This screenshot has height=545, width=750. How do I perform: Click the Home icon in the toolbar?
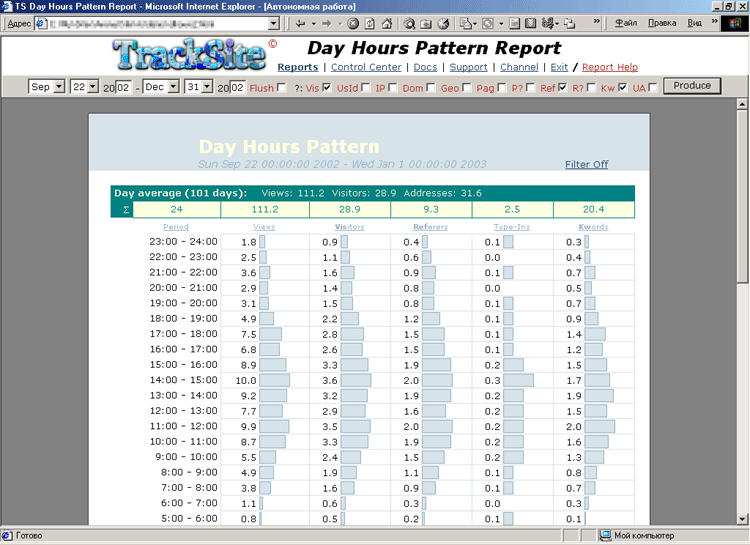click(x=386, y=23)
